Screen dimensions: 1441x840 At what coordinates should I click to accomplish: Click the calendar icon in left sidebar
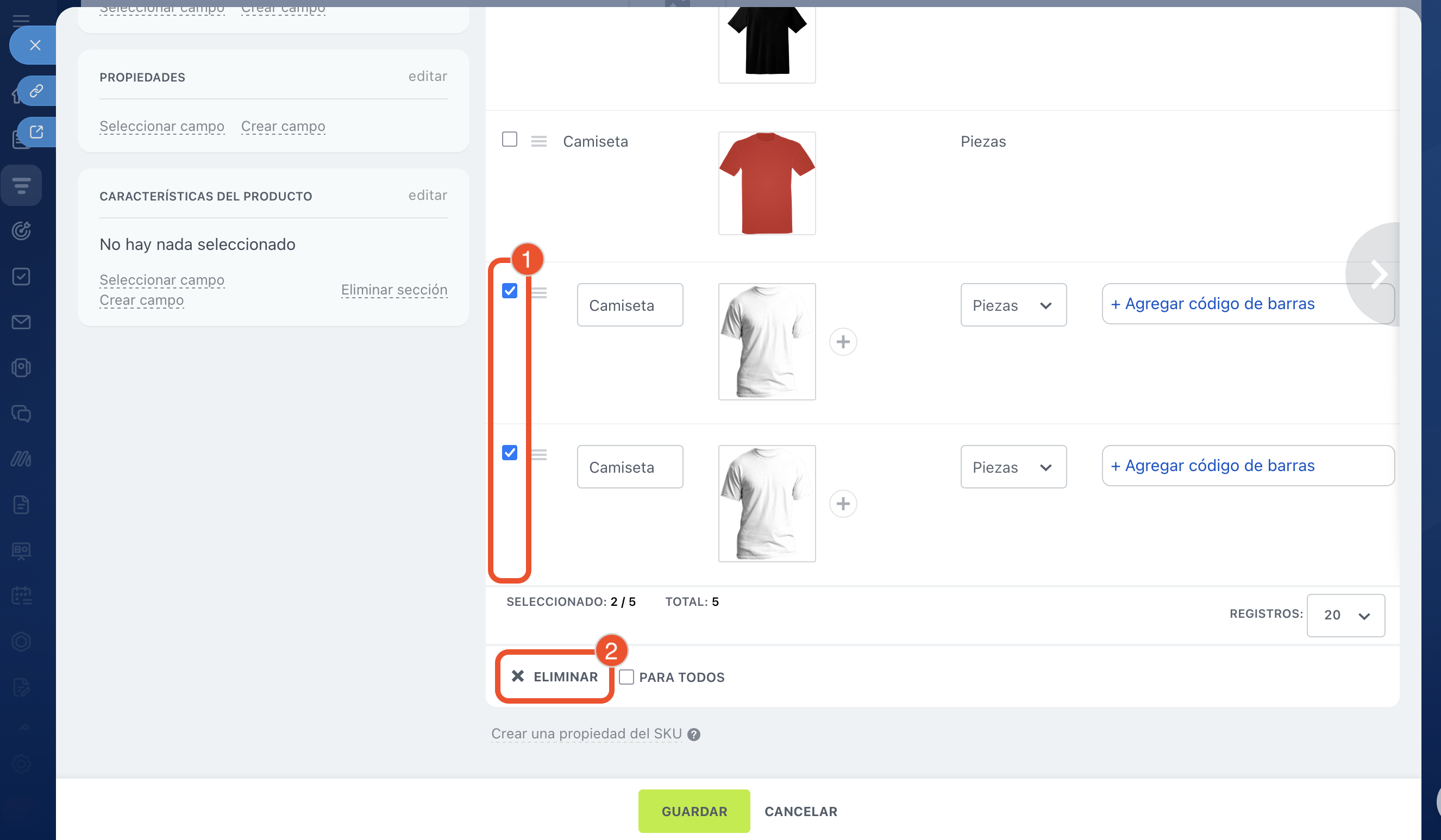click(x=21, y=595)
